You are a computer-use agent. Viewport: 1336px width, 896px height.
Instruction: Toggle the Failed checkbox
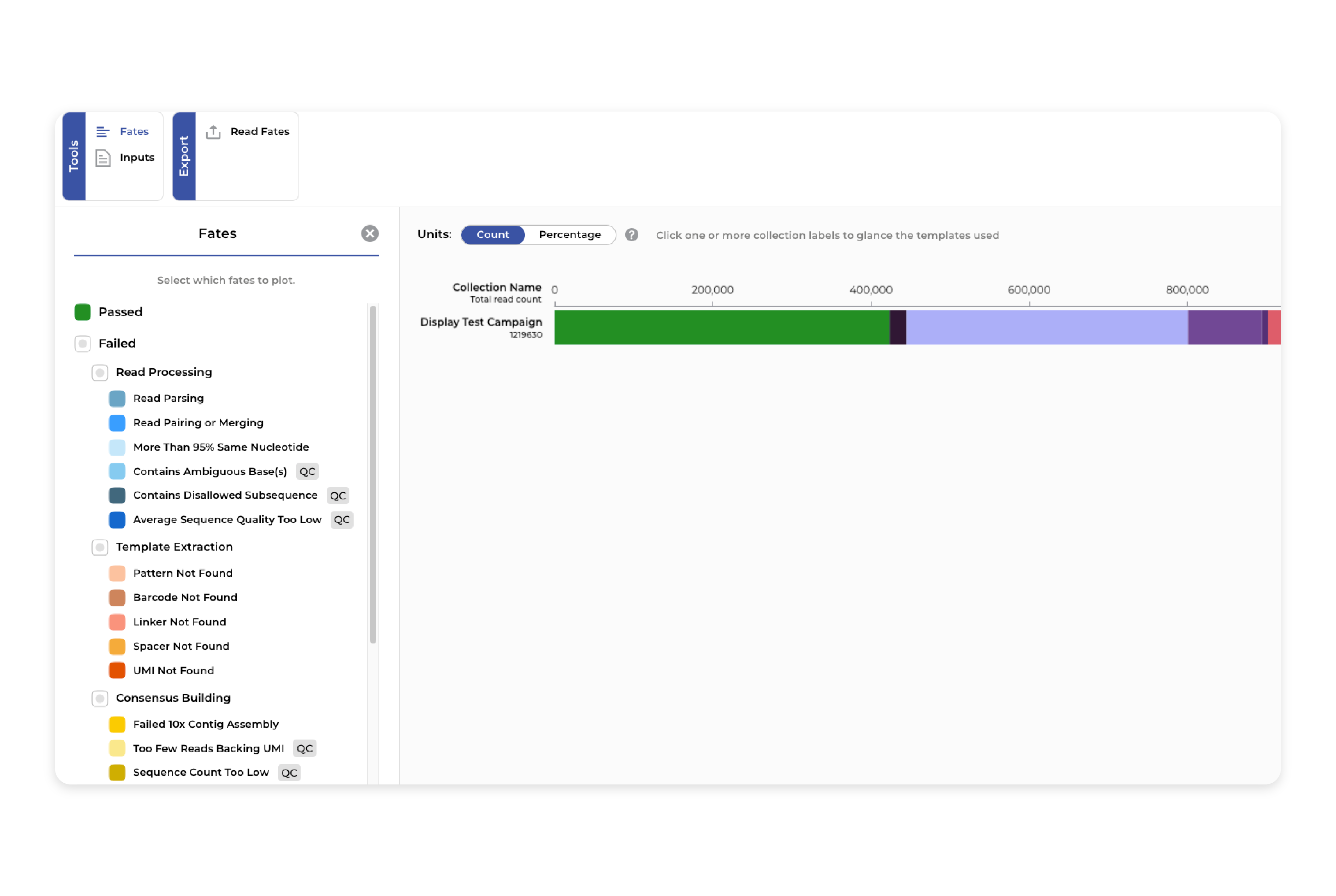point(83,343)
